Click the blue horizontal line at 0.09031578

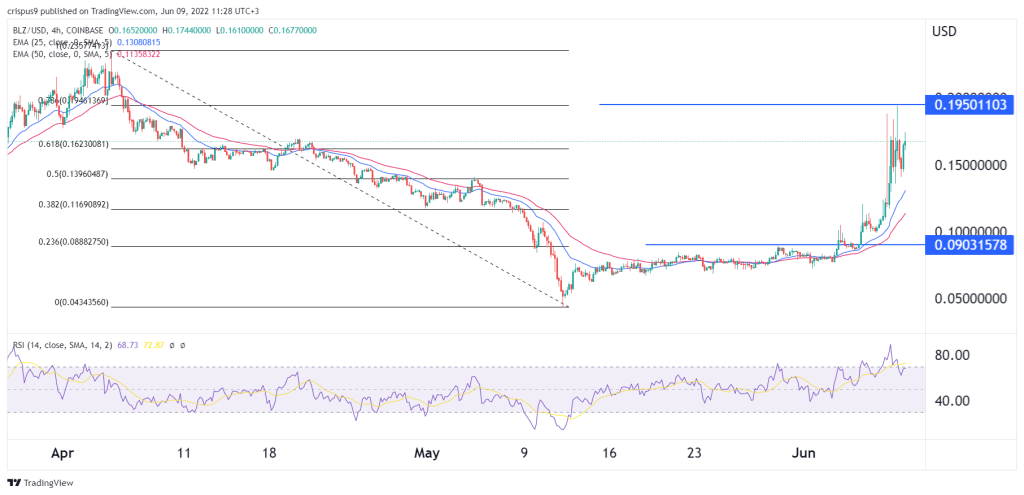[x=786, y=245]
